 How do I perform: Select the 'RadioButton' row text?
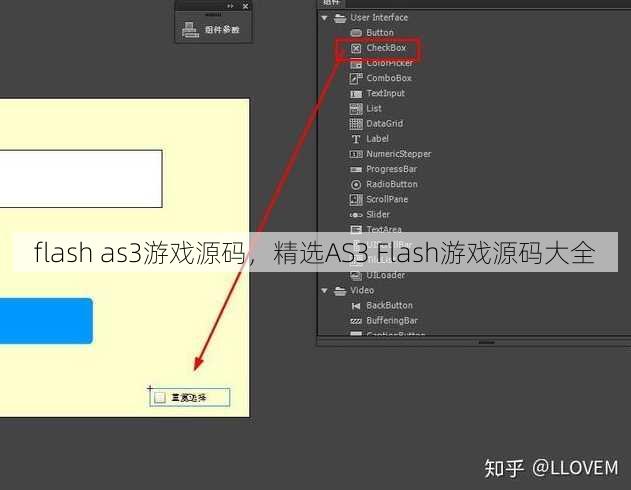tap(392, 184)
